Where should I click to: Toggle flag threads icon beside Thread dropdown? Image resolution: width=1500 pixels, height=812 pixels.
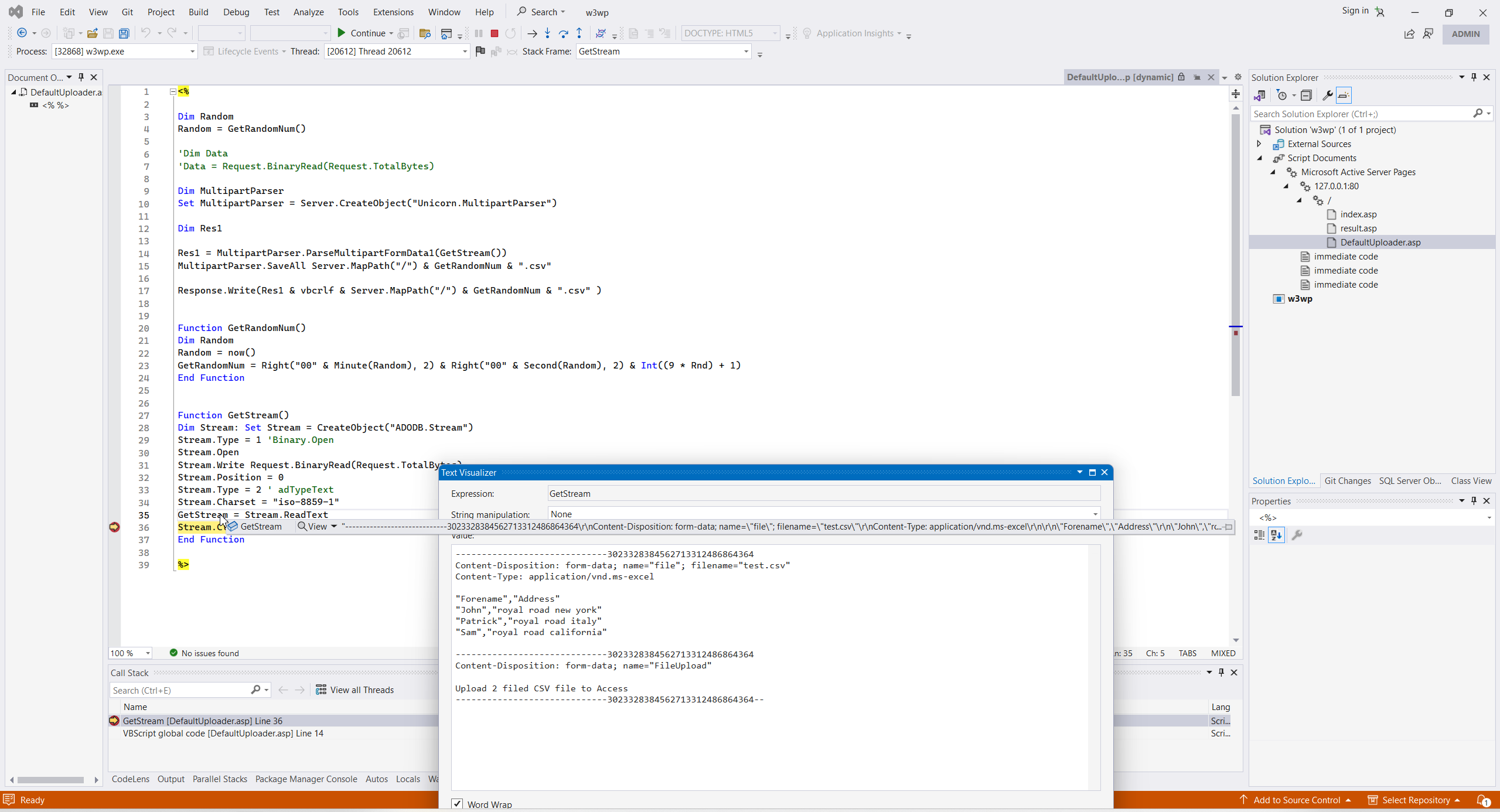[480, 52]
